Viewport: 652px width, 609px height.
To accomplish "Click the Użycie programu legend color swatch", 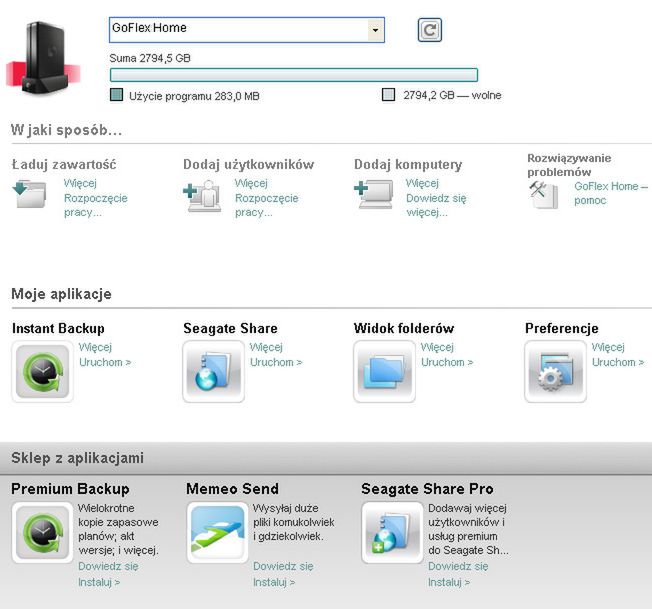I will [x=116, y=95].
